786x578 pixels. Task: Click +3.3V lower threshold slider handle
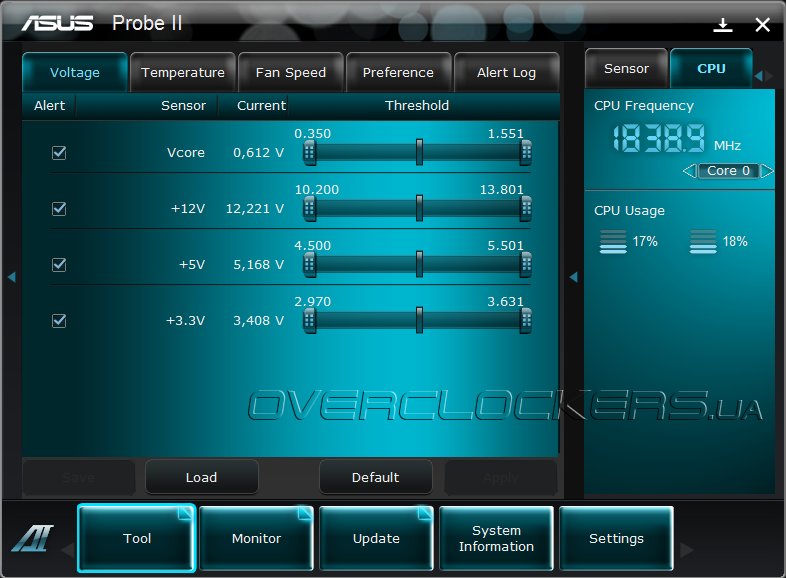tap(309, 321)
